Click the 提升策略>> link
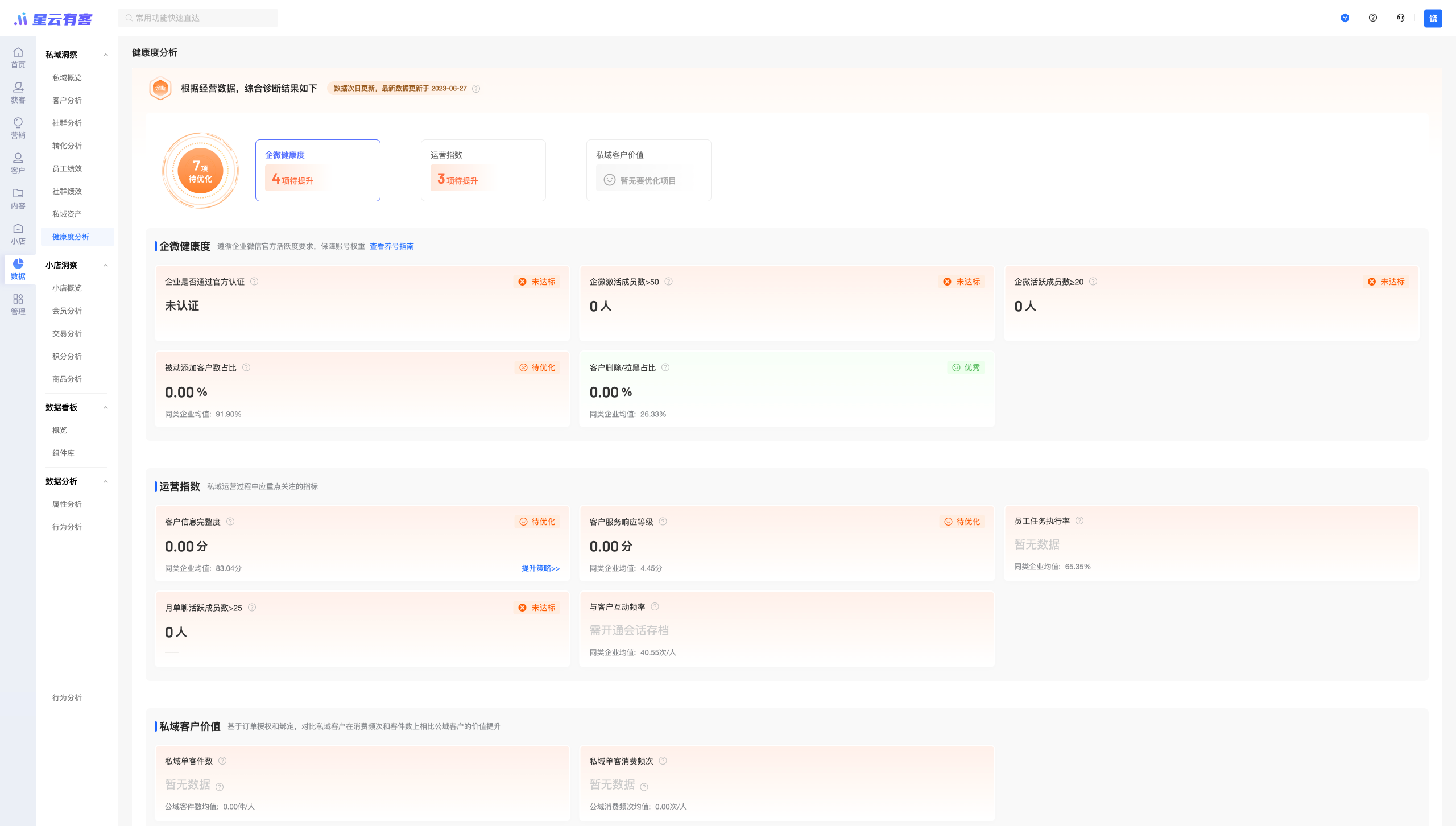The height and width of the screenshot is (826, 1456). 540,568
